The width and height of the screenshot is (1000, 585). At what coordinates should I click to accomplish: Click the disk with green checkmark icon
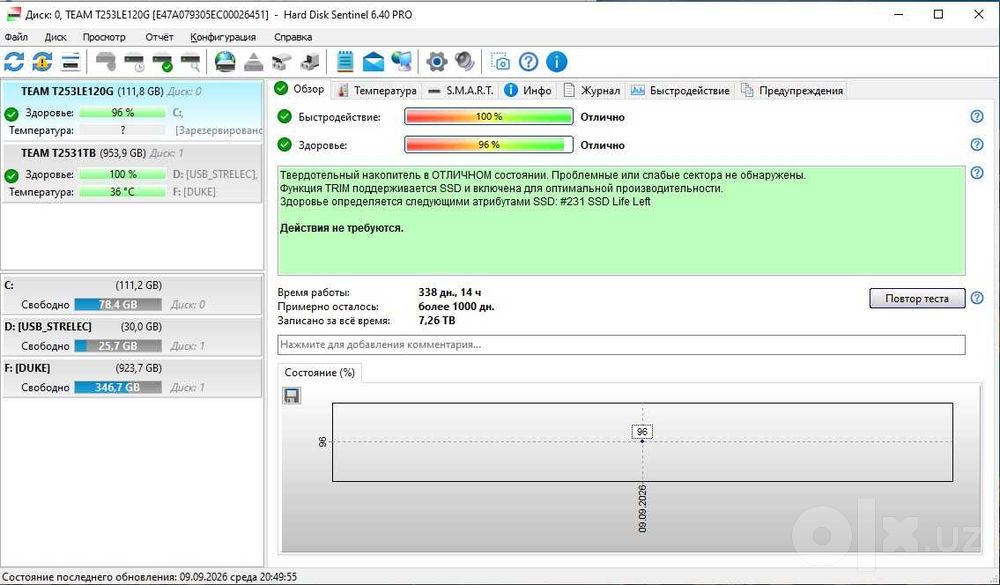tap(162, 62)
